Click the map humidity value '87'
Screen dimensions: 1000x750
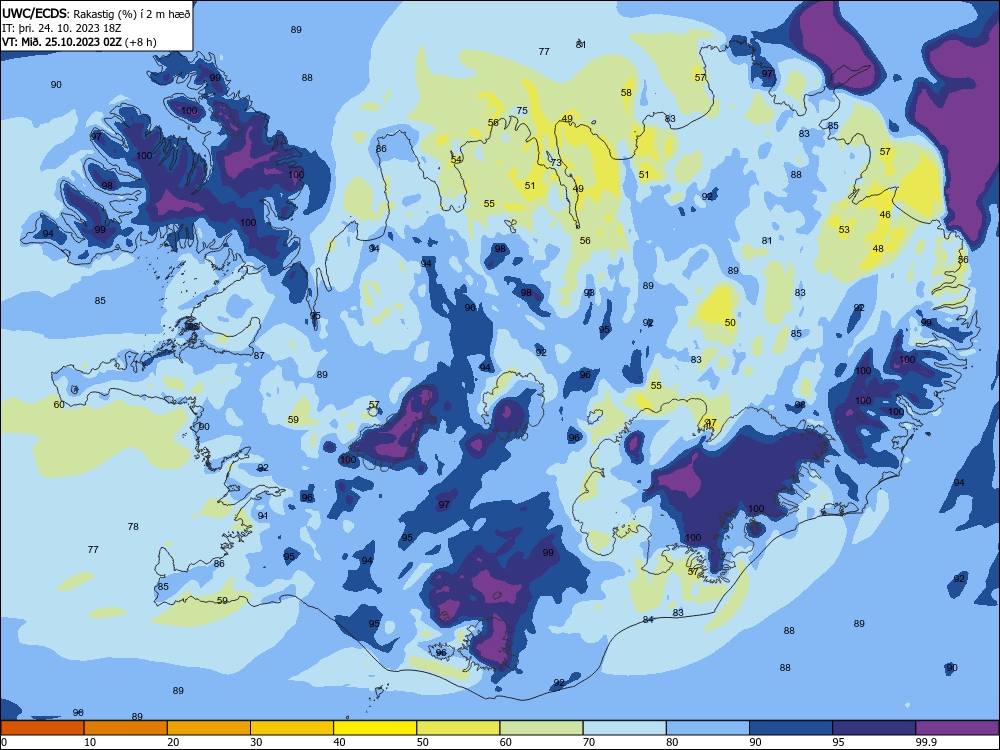(259, 355)
